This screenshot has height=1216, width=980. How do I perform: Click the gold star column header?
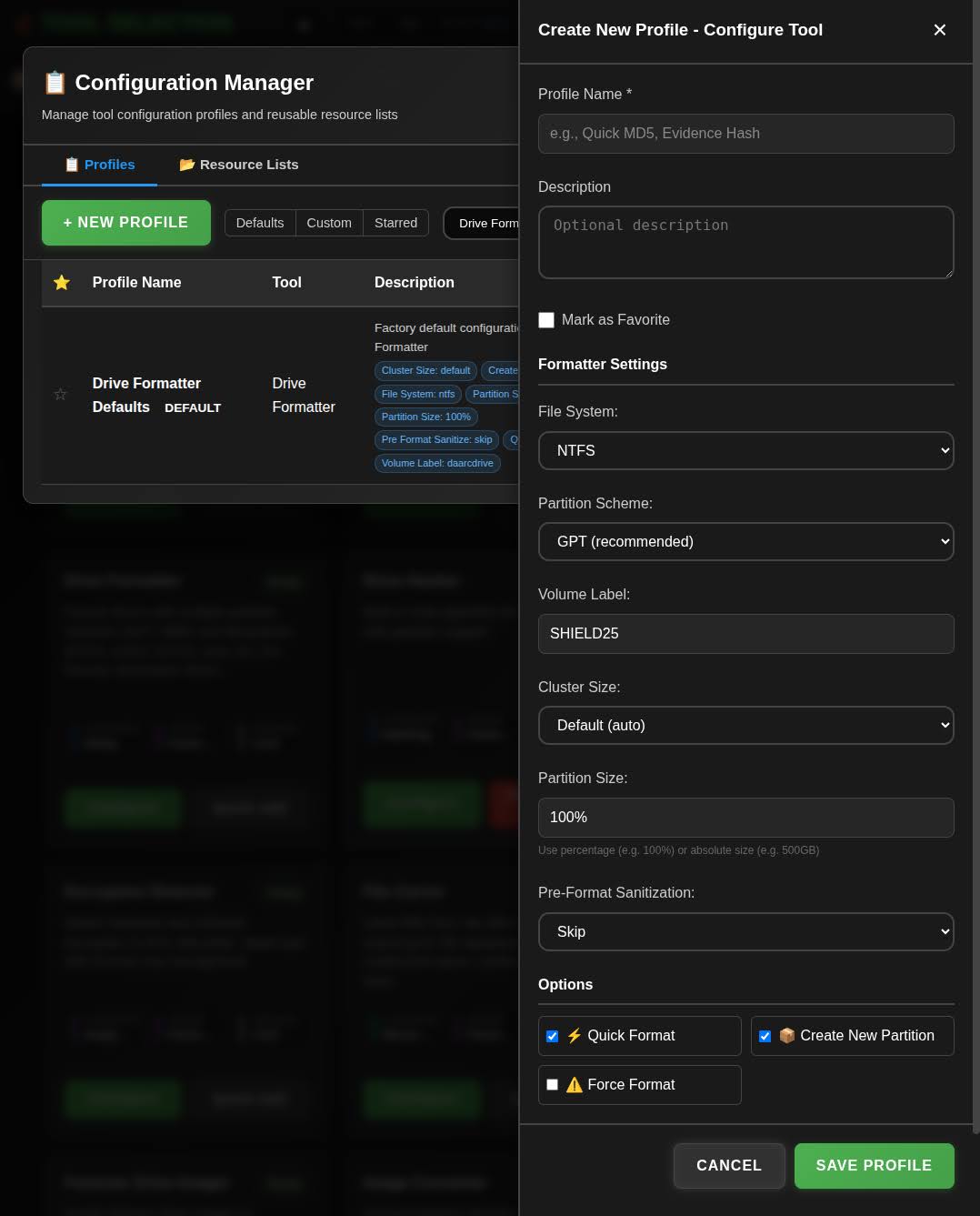[x=62, y=283]
